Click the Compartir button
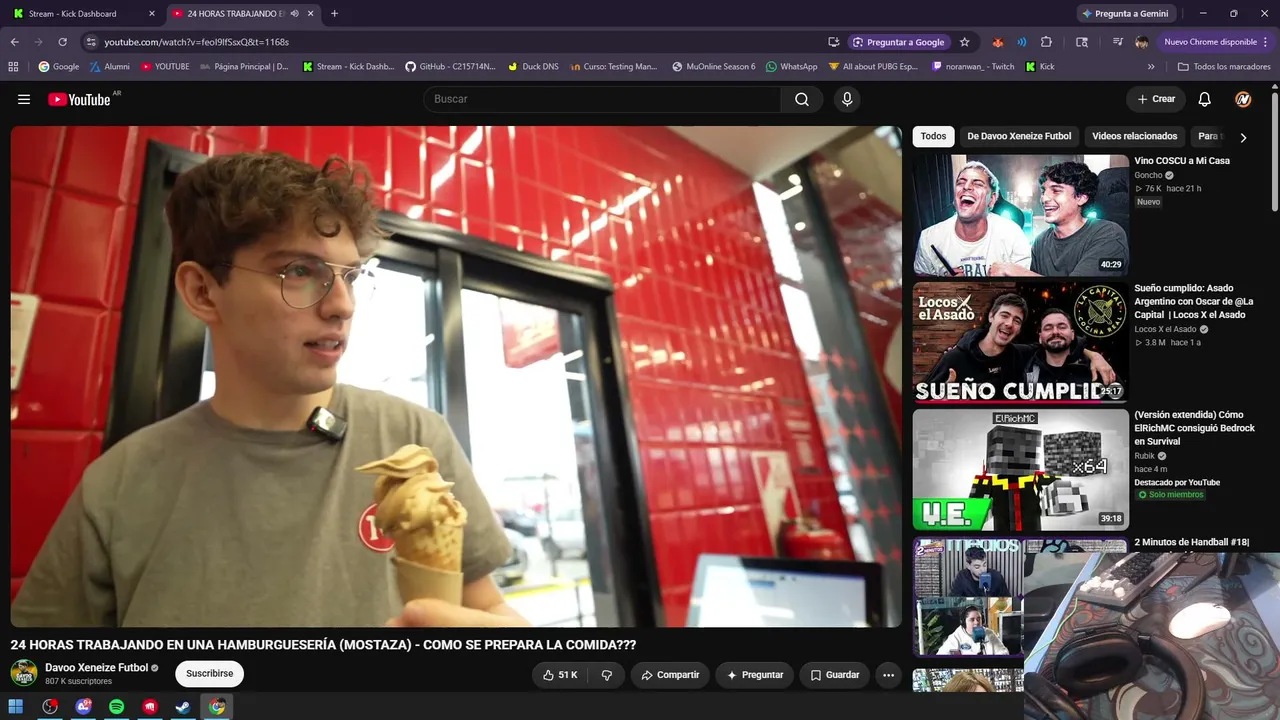 [x=670, y=675]
